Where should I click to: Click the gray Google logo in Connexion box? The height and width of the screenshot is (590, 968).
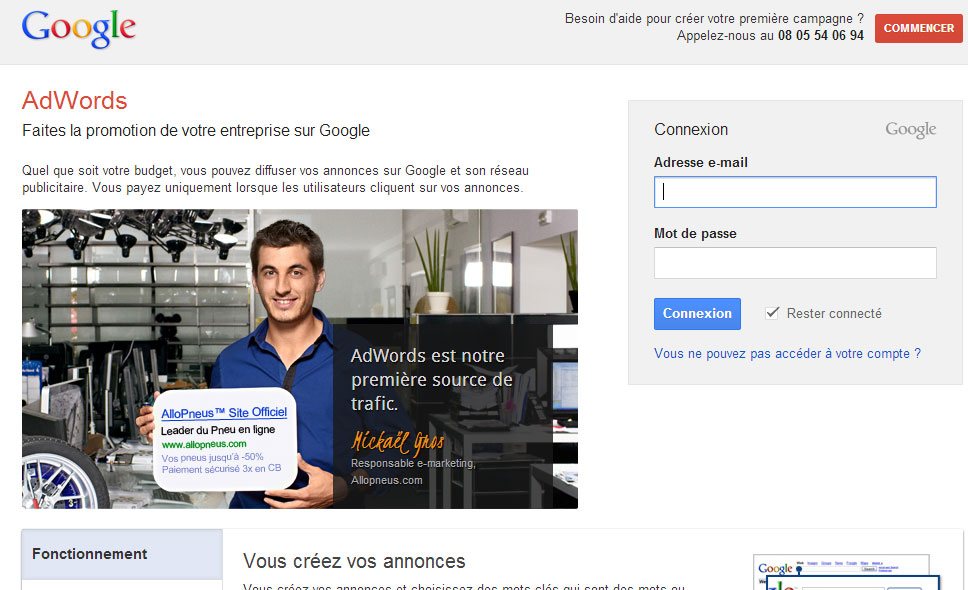click(x=911, y=130)
